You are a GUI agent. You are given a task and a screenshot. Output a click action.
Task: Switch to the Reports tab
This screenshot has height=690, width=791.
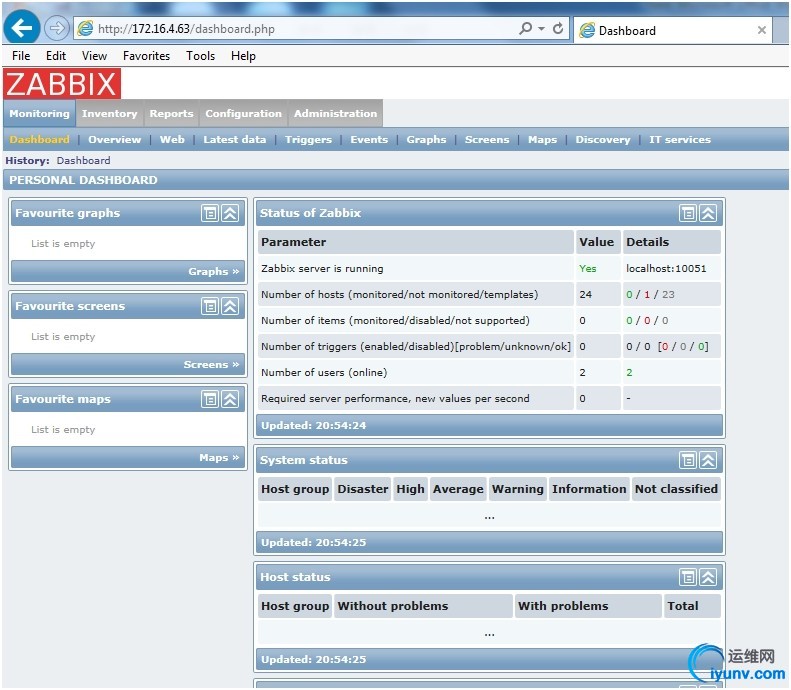coord(172,113)
